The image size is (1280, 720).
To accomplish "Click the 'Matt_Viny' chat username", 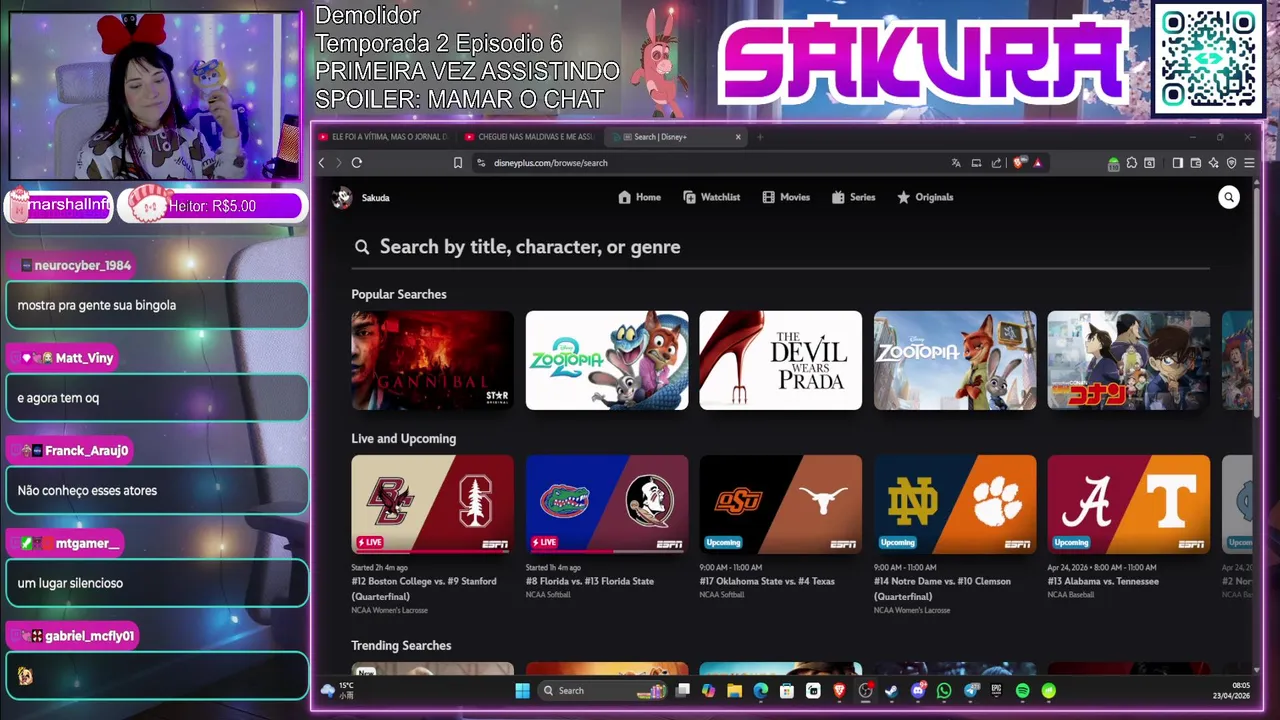I will tap(84, 358).
